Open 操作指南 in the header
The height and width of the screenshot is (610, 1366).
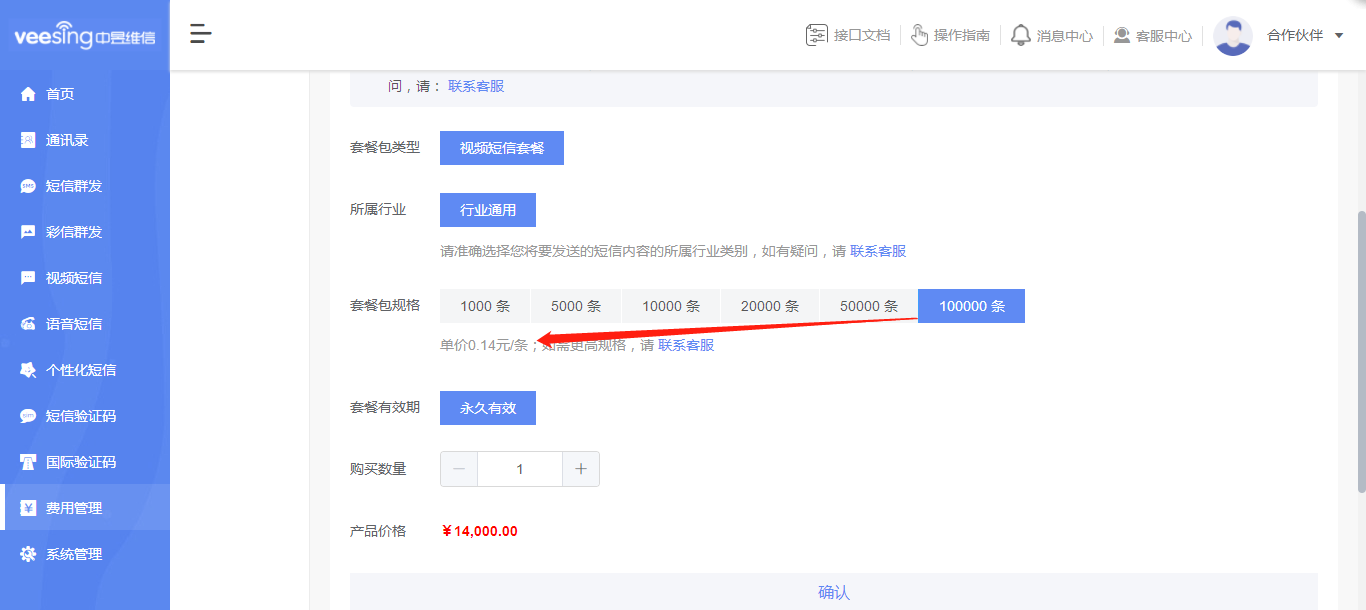click(x=962, y=35)
